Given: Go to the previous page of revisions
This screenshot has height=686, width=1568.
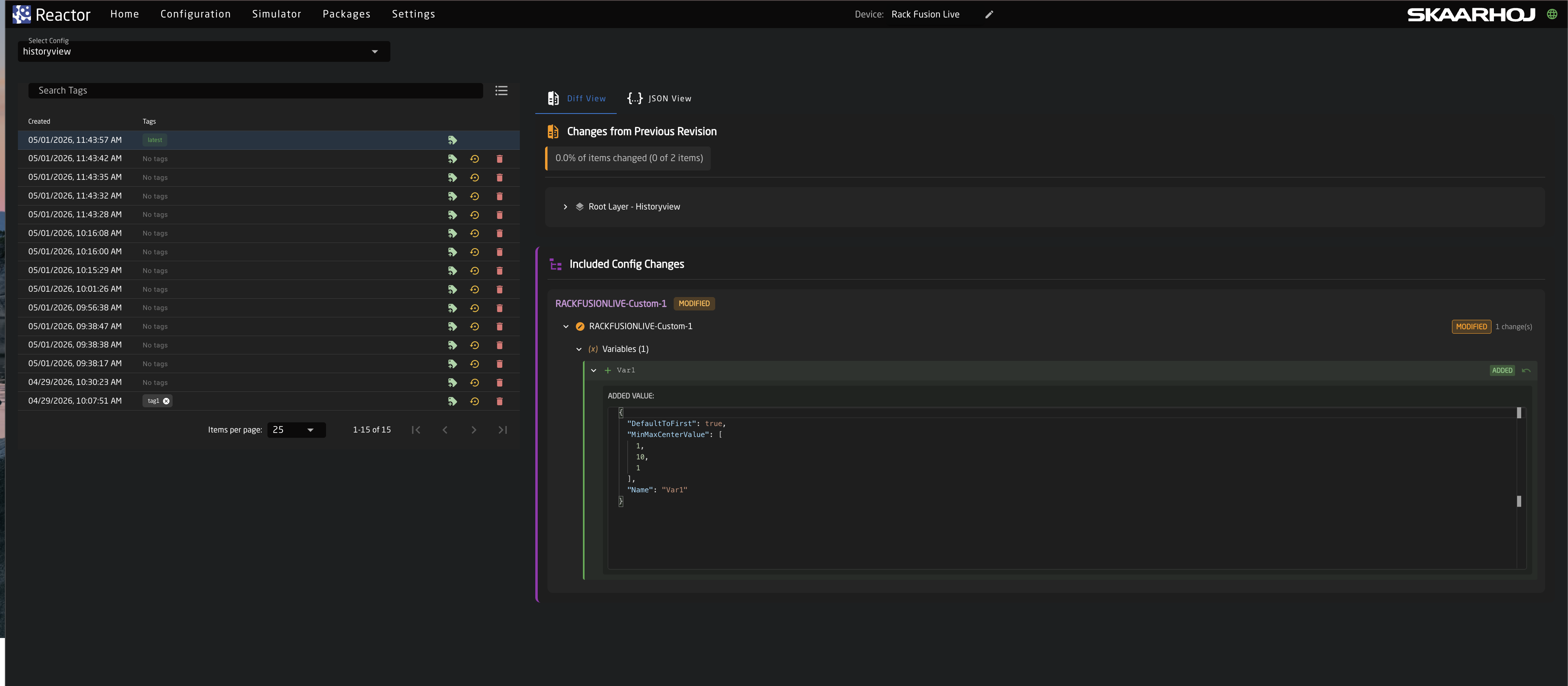Looking at the screenshot, I should 445,430.
